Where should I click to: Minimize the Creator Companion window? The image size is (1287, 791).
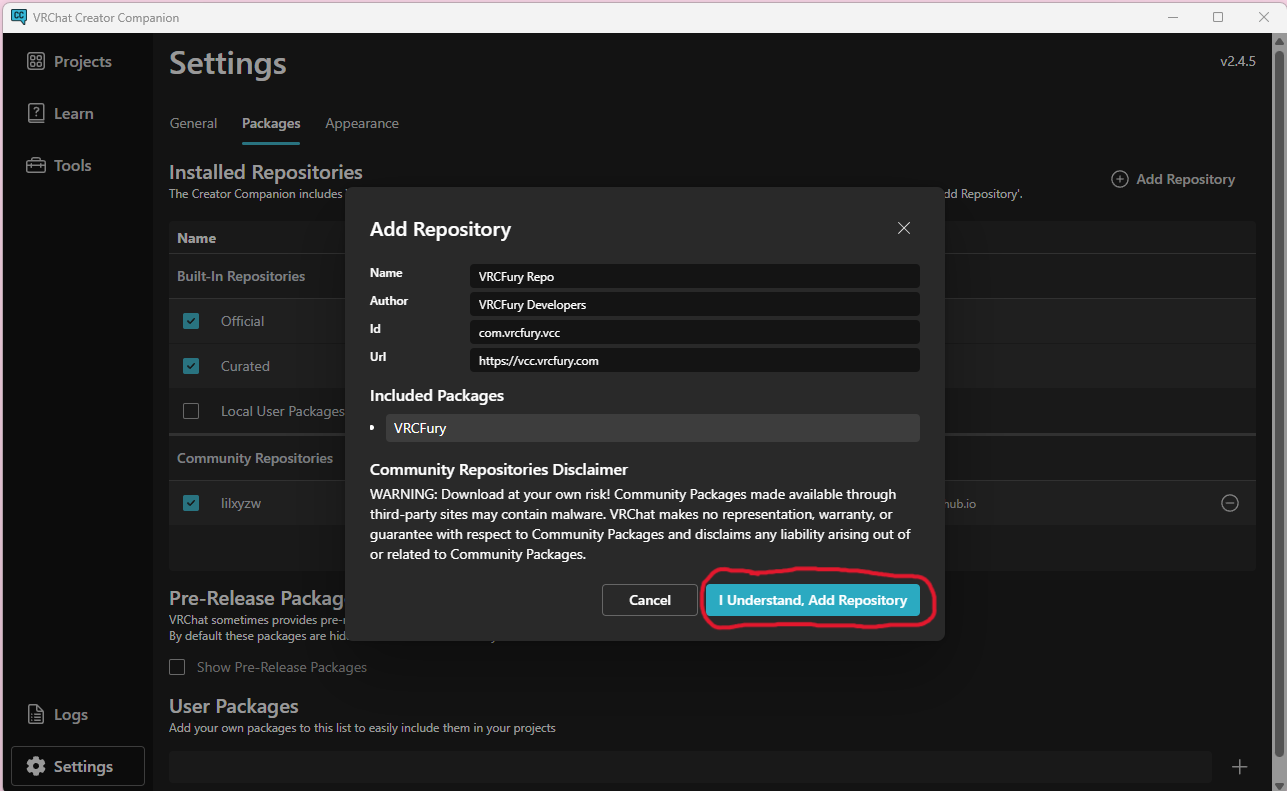1173,17
